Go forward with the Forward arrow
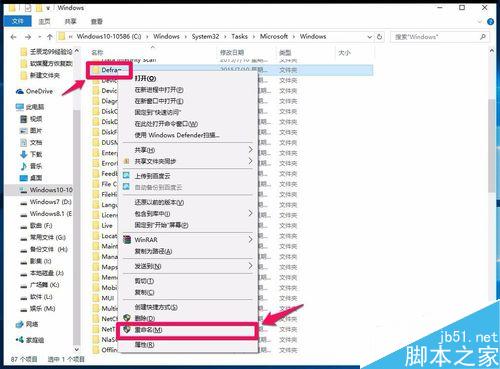Viewport: 500px width, 369px height. [x=28, y=37]
